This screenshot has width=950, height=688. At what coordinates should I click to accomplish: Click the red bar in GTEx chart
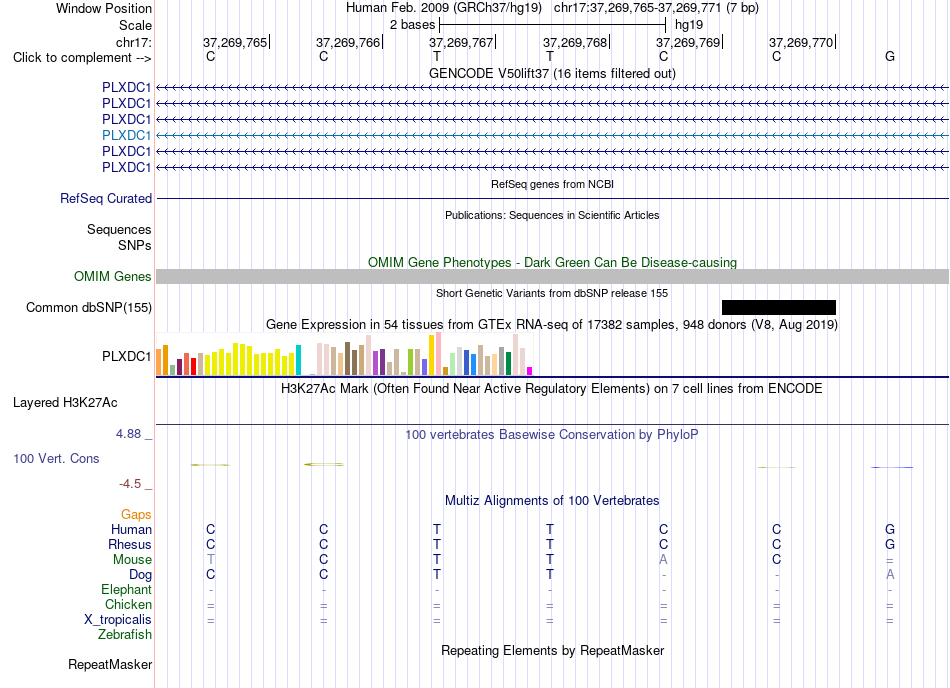click(x=193, y=366)
